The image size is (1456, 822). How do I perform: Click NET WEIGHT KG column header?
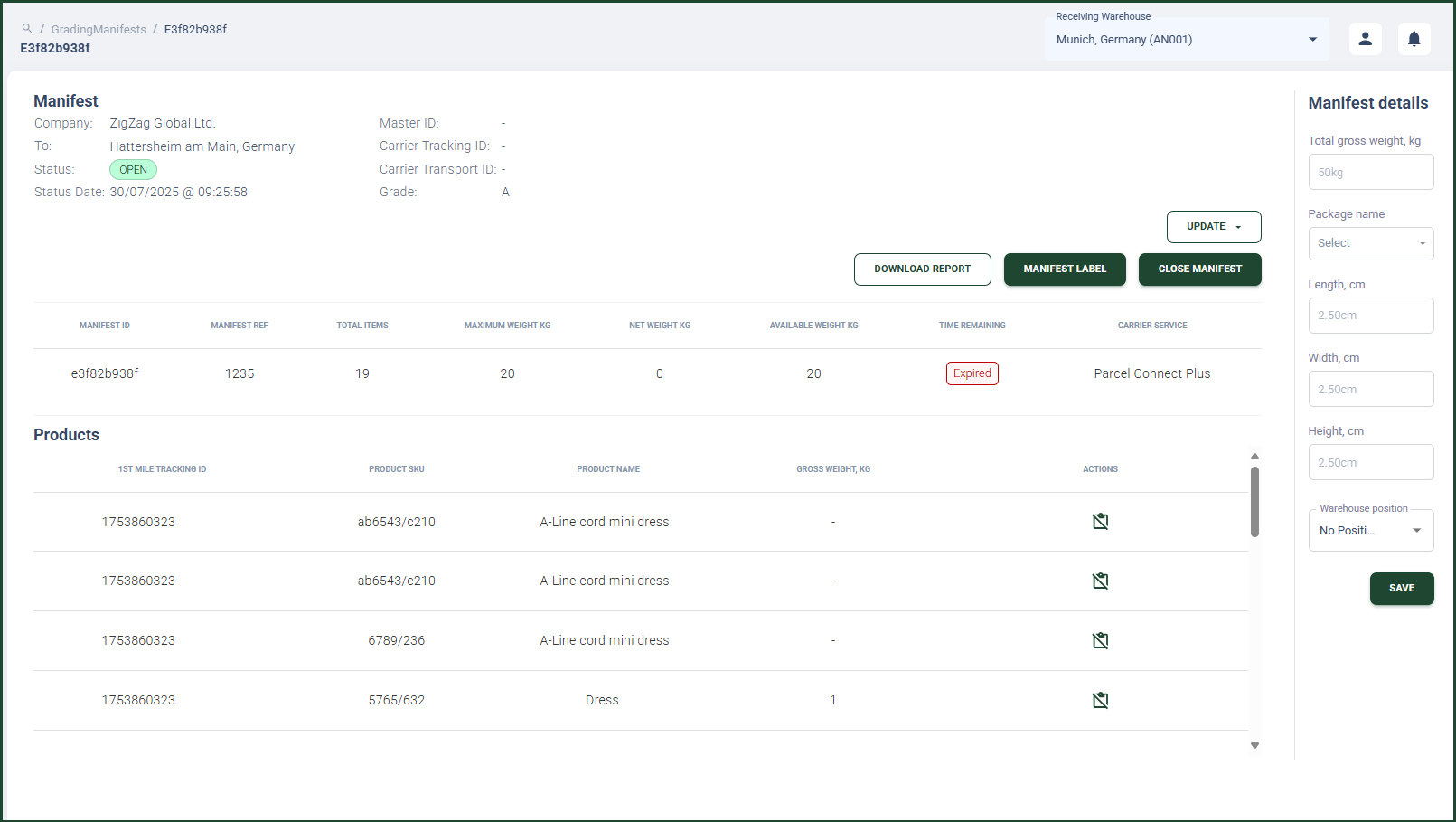pos(660,326)
